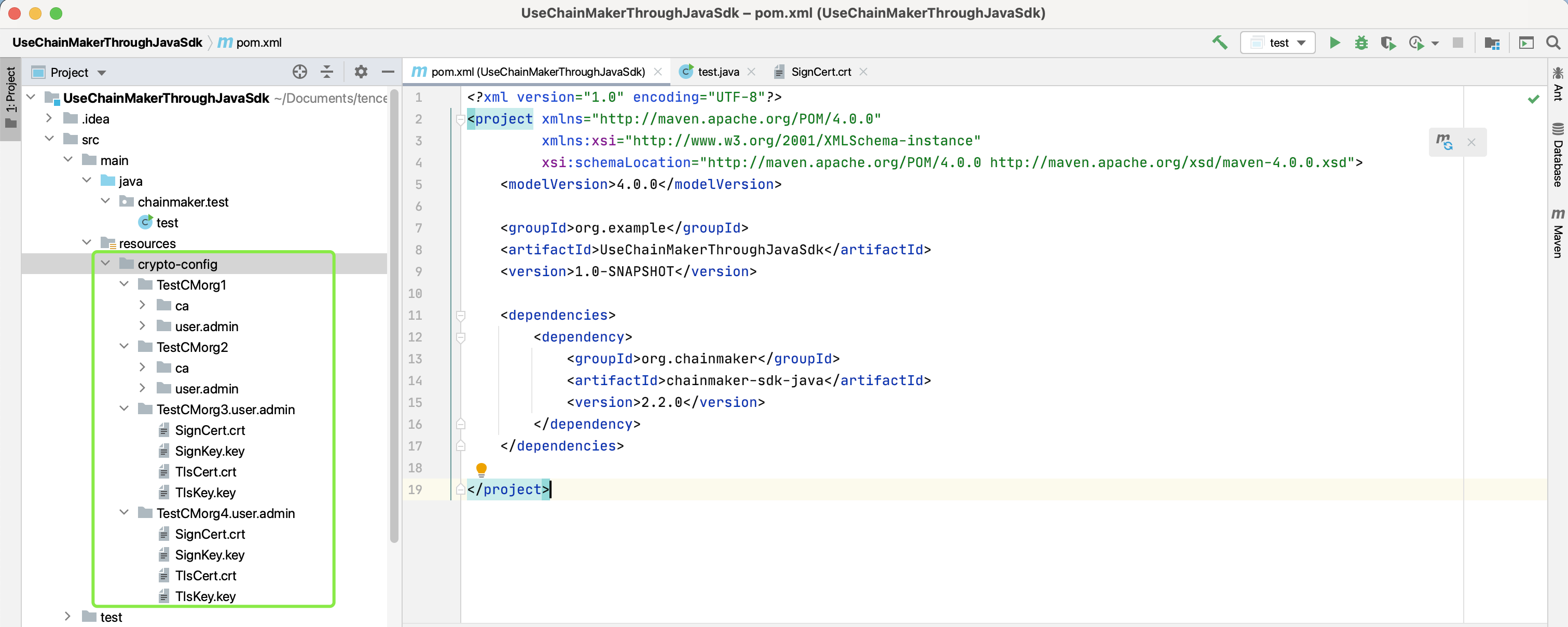The image size is (1568, 627).
Task: Open SignKey.key under TestCMorg3.user.admin
Action: tap(210, 451)
